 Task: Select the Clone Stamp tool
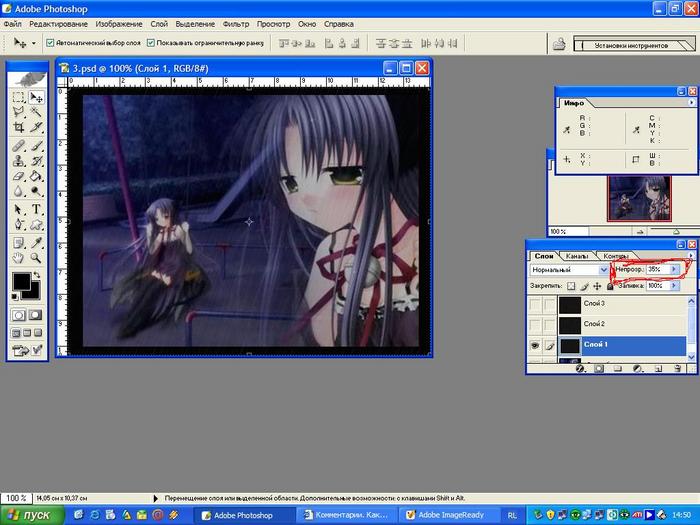tap(18, 161)
